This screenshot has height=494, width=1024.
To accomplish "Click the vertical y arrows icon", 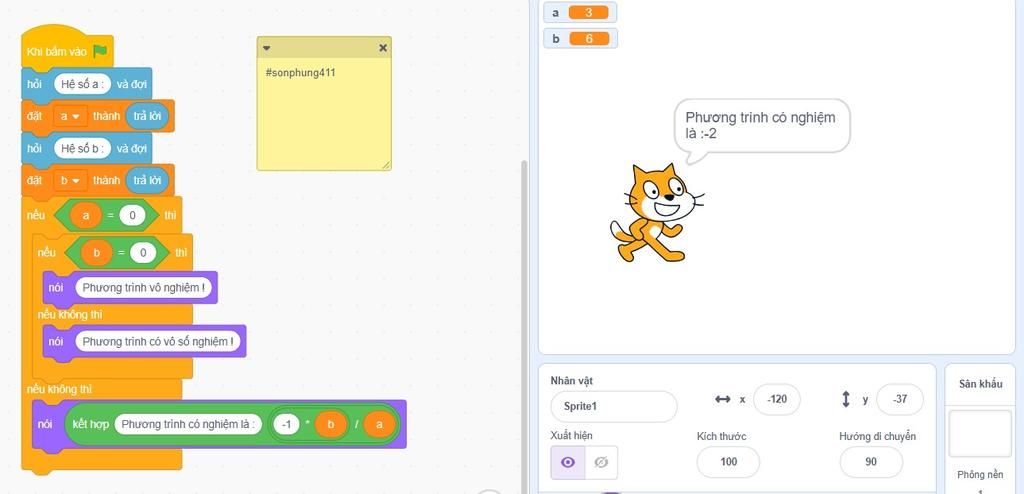I will pos(846,399).
